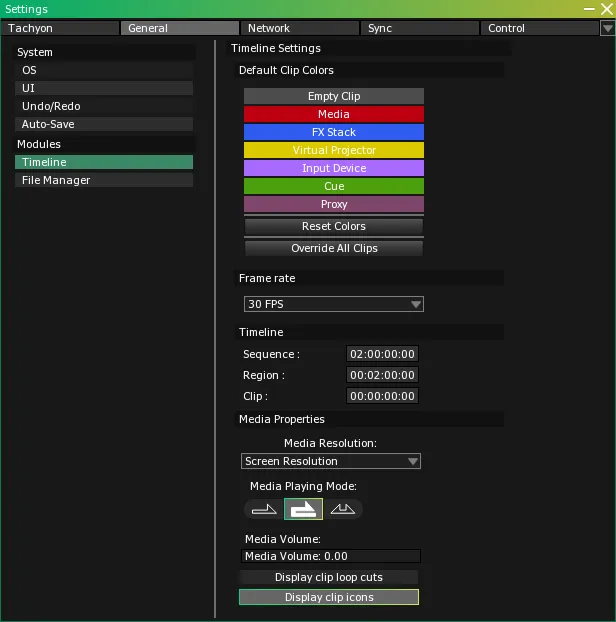Viewport: 616px width, 622px height.
Task: Minimize the Settings window
Action: tap(589, 9)
